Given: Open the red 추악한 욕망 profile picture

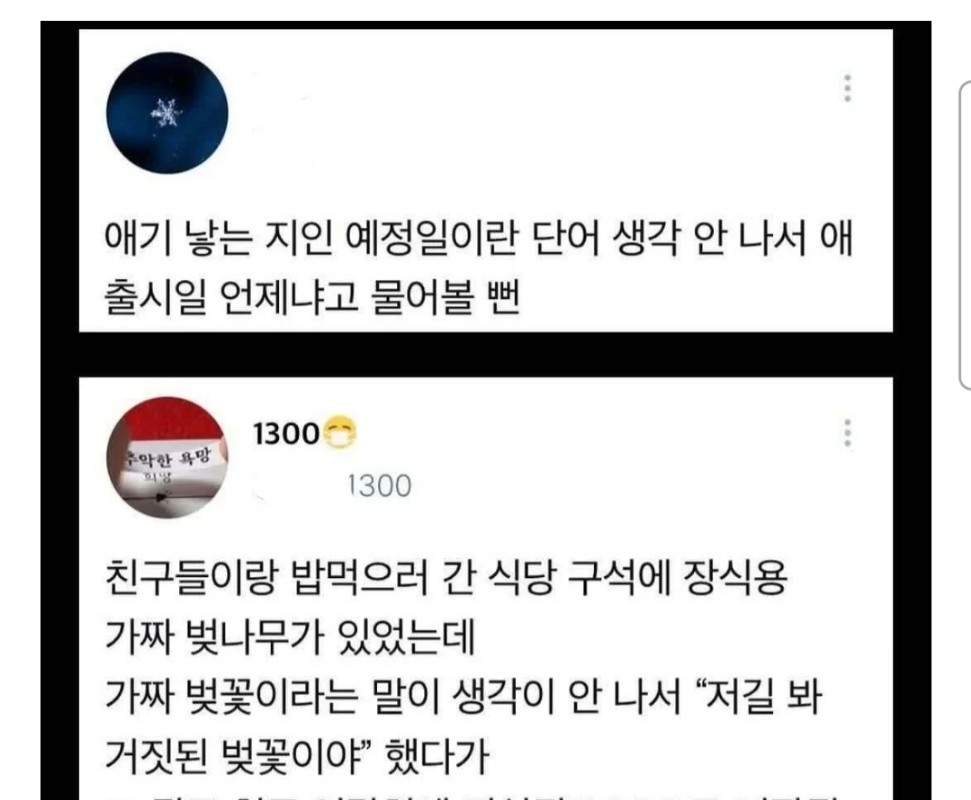Looking at the screenshot, I should [x=167, y=458].
